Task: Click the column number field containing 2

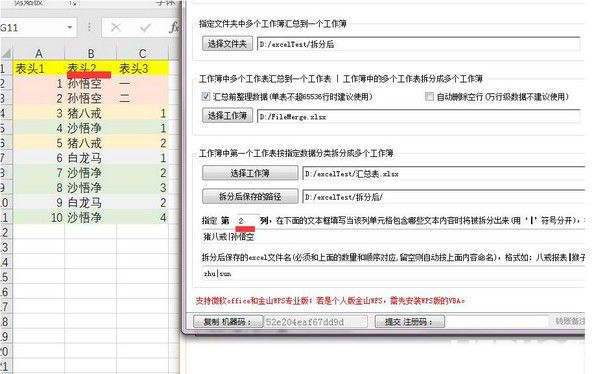Action: 248,220
